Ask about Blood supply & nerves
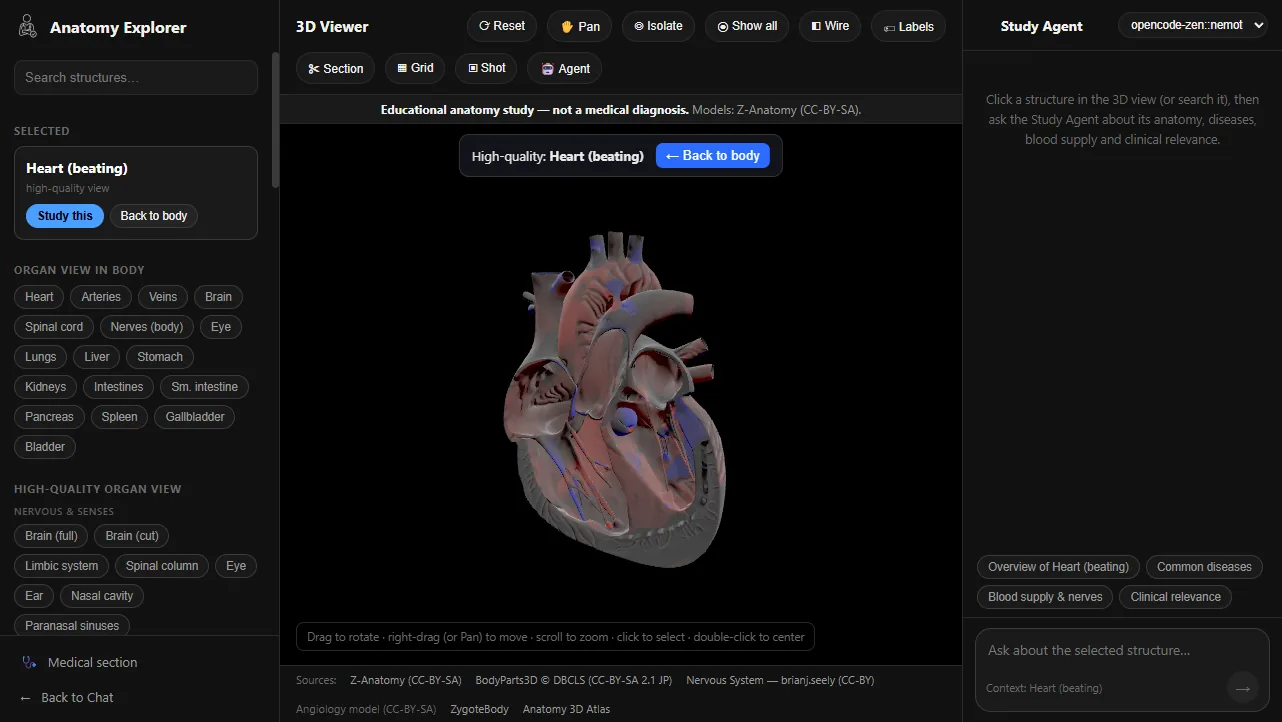The image size is (1282, 722). point(1045,597)
